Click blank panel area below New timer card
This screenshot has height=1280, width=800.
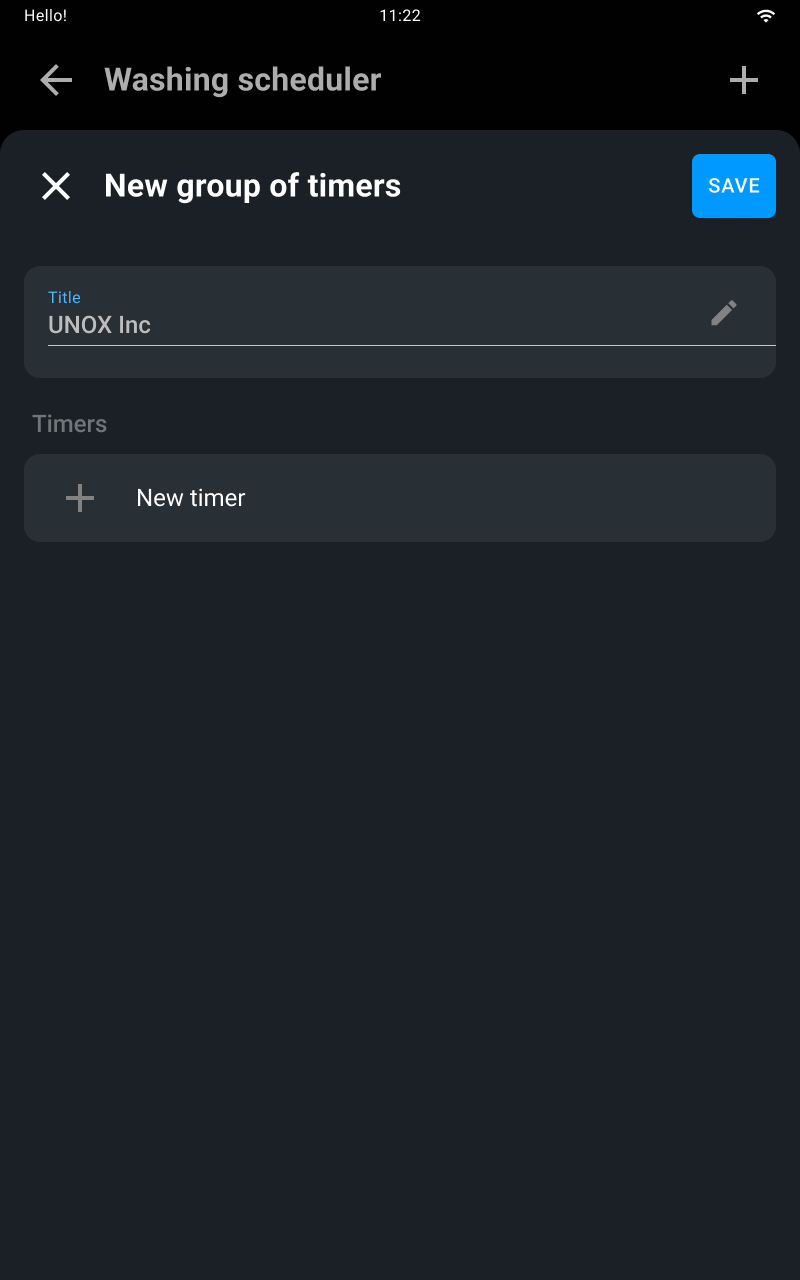(400, 900)
